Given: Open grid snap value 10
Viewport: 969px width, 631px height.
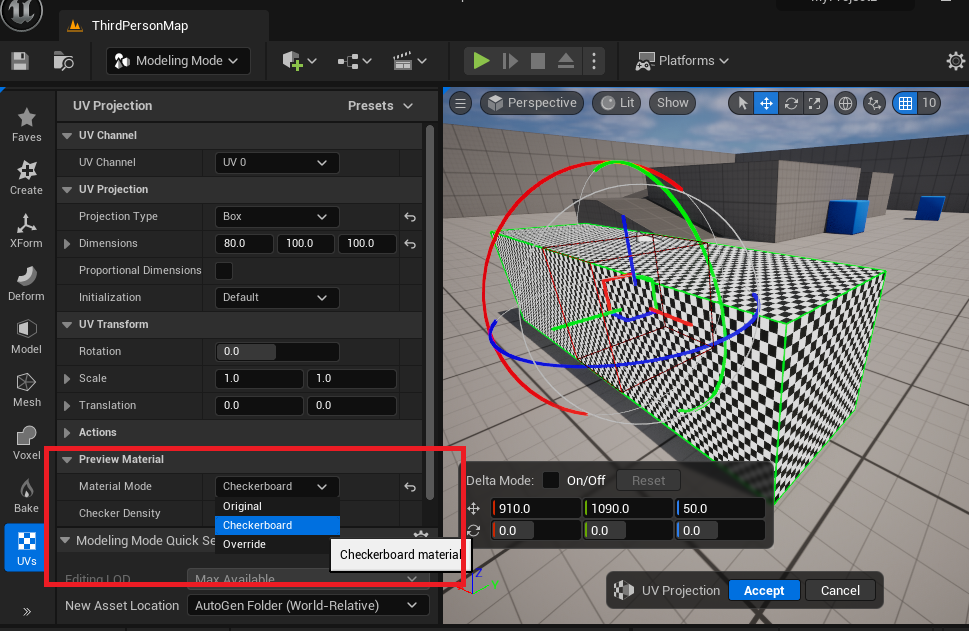Looking at the screenshot, I should pyautogui.click(x=929, y=103).
